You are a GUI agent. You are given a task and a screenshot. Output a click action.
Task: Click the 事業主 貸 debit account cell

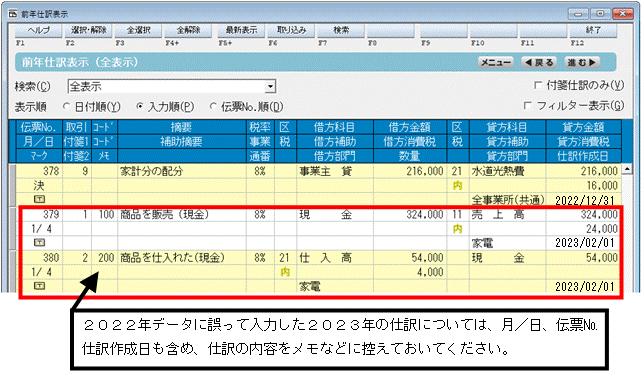tap(335, 171)
